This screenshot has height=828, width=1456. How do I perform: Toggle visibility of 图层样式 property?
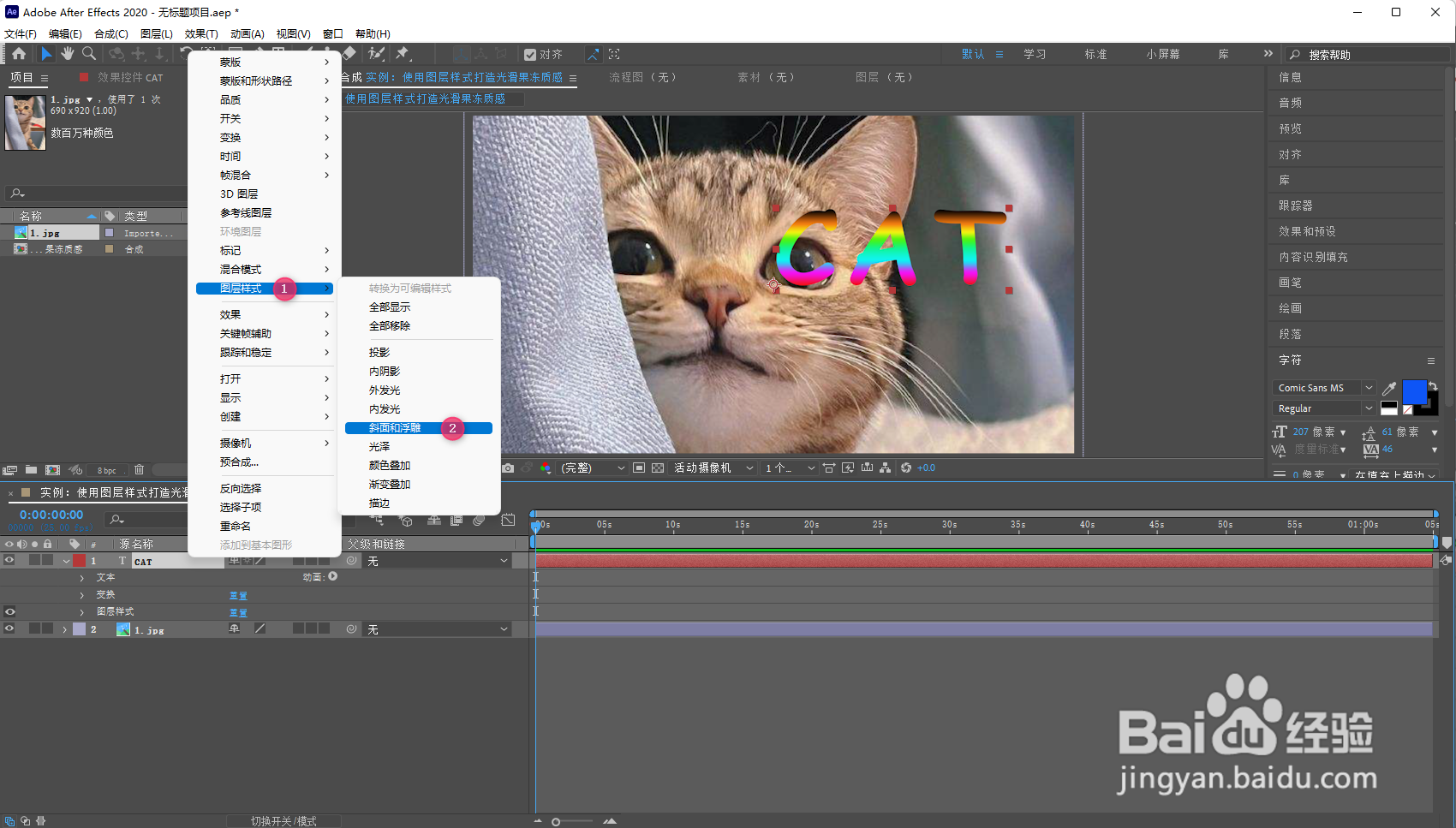pos(9,612)
